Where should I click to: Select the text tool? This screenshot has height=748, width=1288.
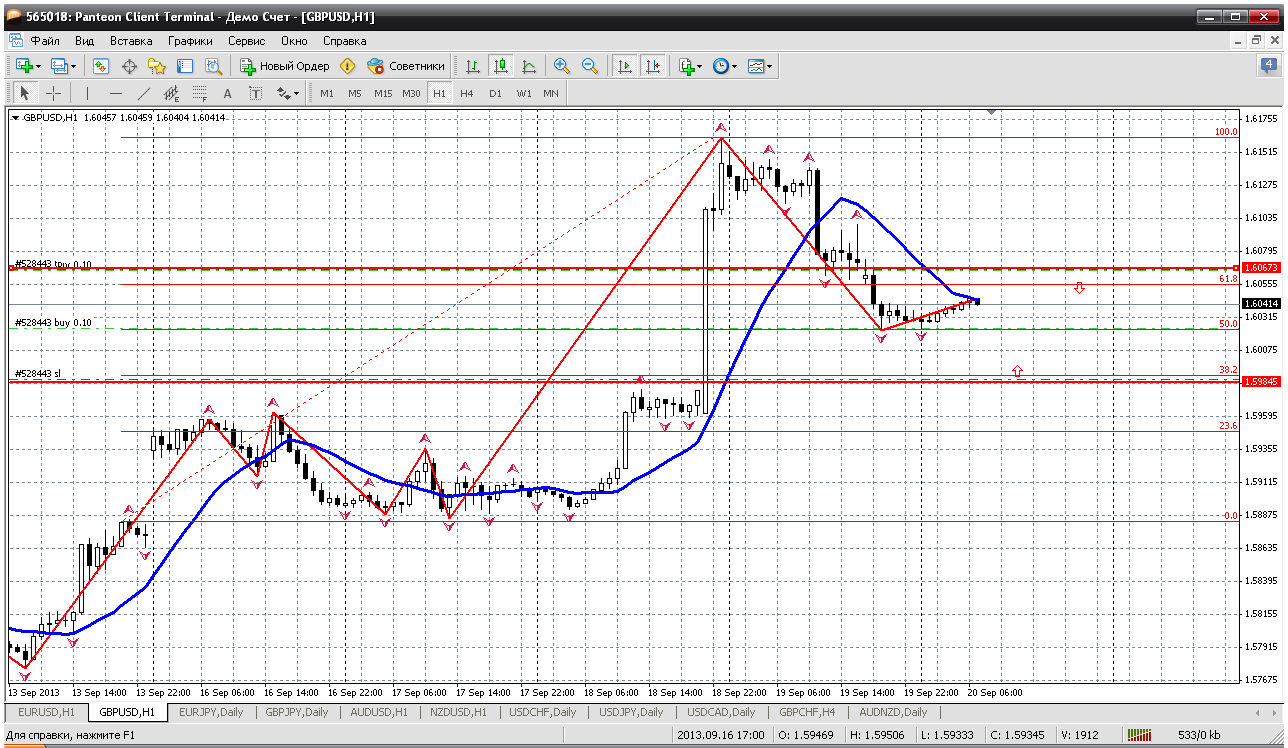tap(227, 93)
